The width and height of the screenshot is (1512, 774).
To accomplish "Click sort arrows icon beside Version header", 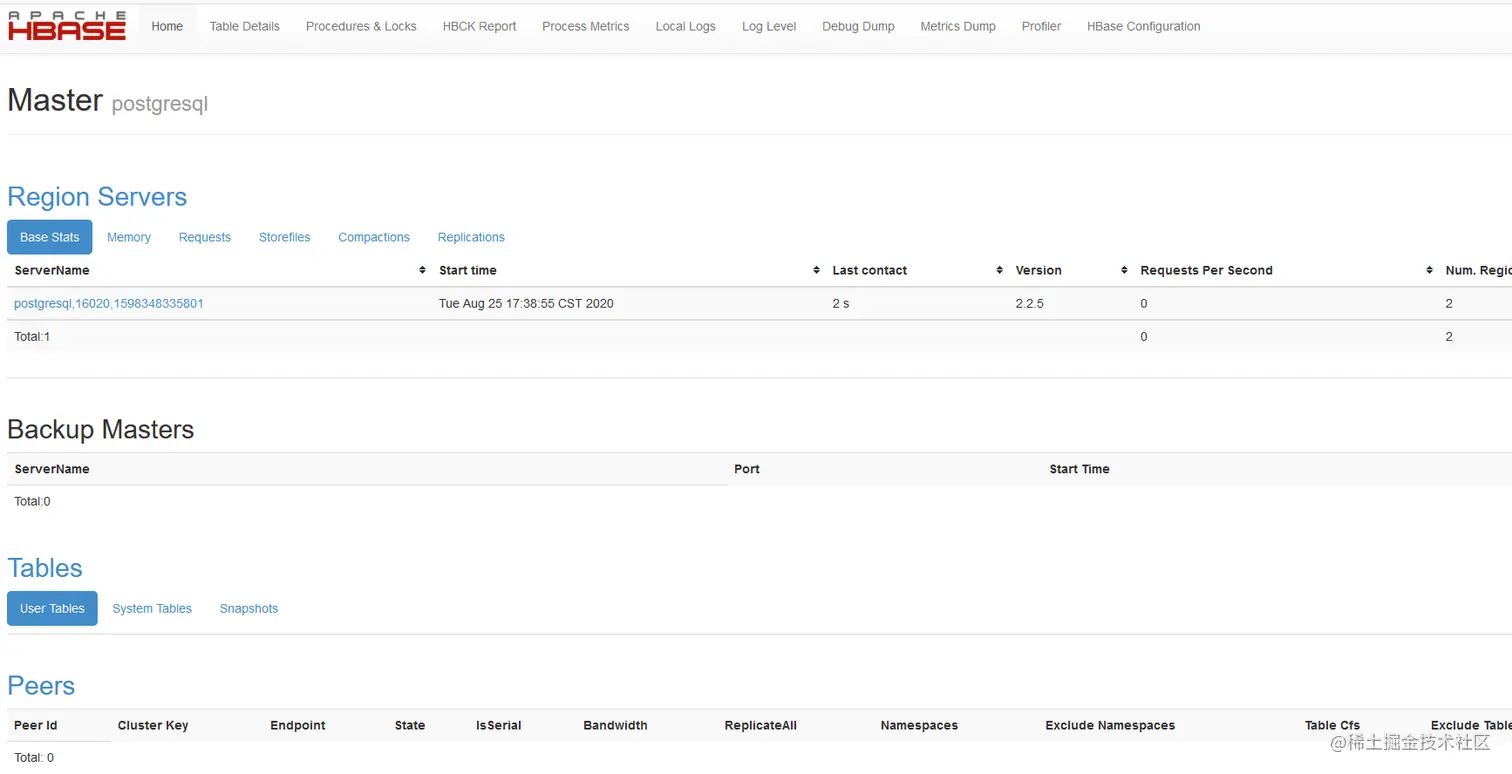I will [x=1125, y=271].
